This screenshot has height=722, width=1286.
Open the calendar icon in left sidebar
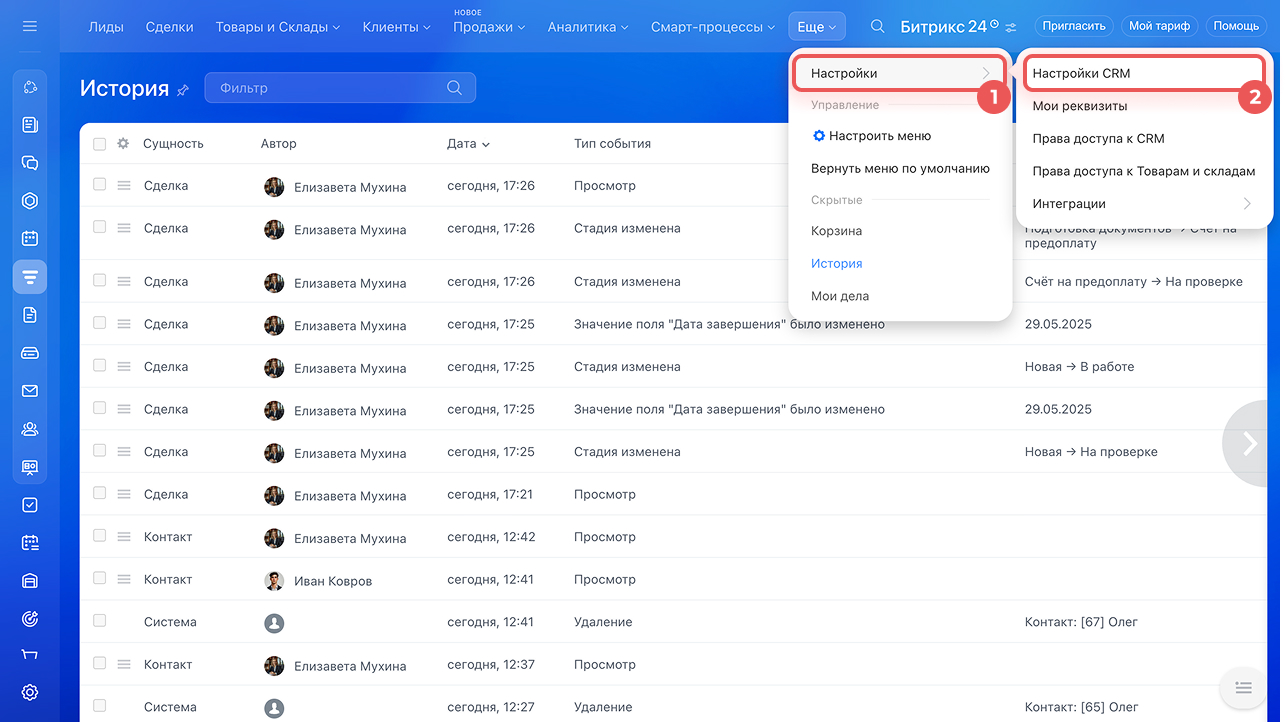30,239
